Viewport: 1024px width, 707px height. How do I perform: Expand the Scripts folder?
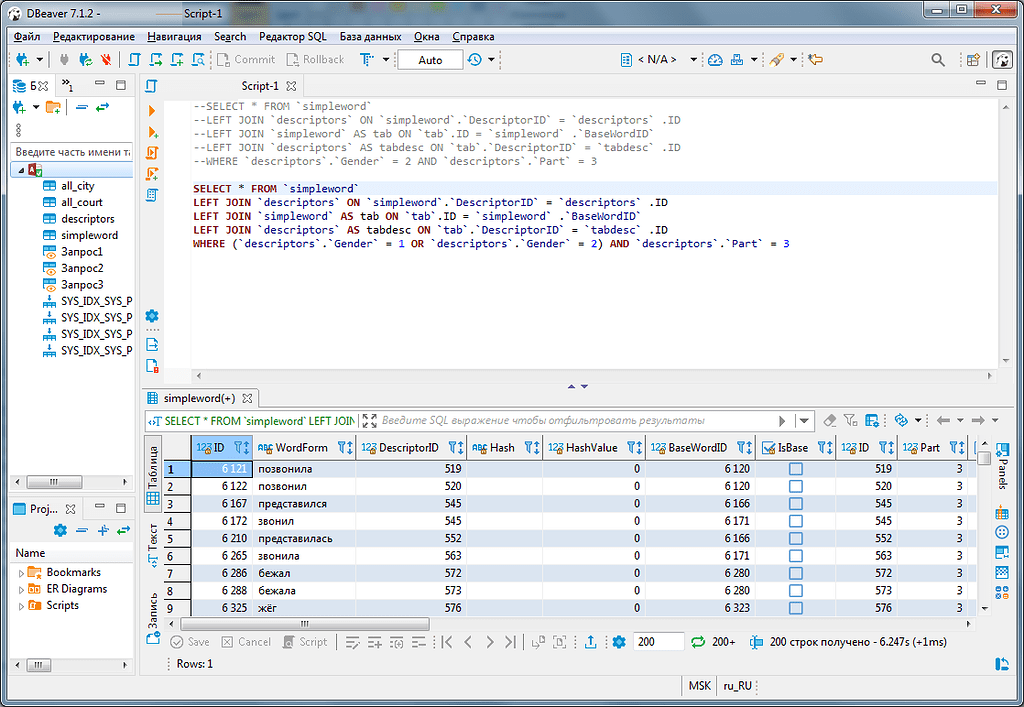[21, 606]
